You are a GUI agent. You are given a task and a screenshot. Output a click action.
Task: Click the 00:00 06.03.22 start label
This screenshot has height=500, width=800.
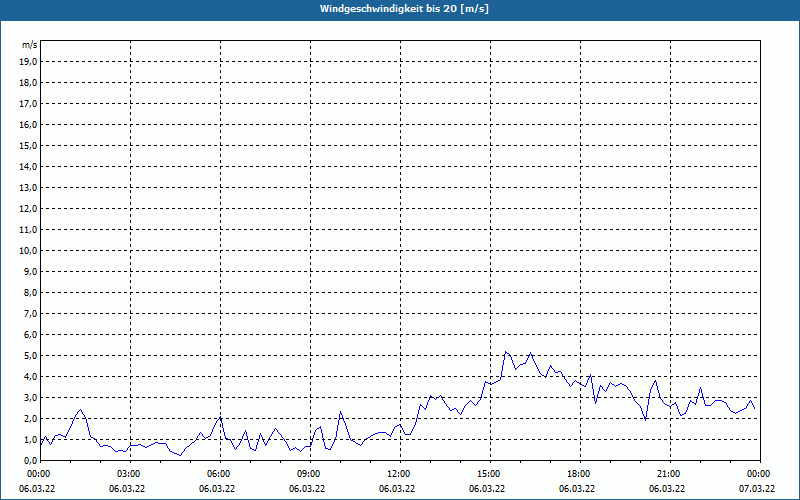37,481
